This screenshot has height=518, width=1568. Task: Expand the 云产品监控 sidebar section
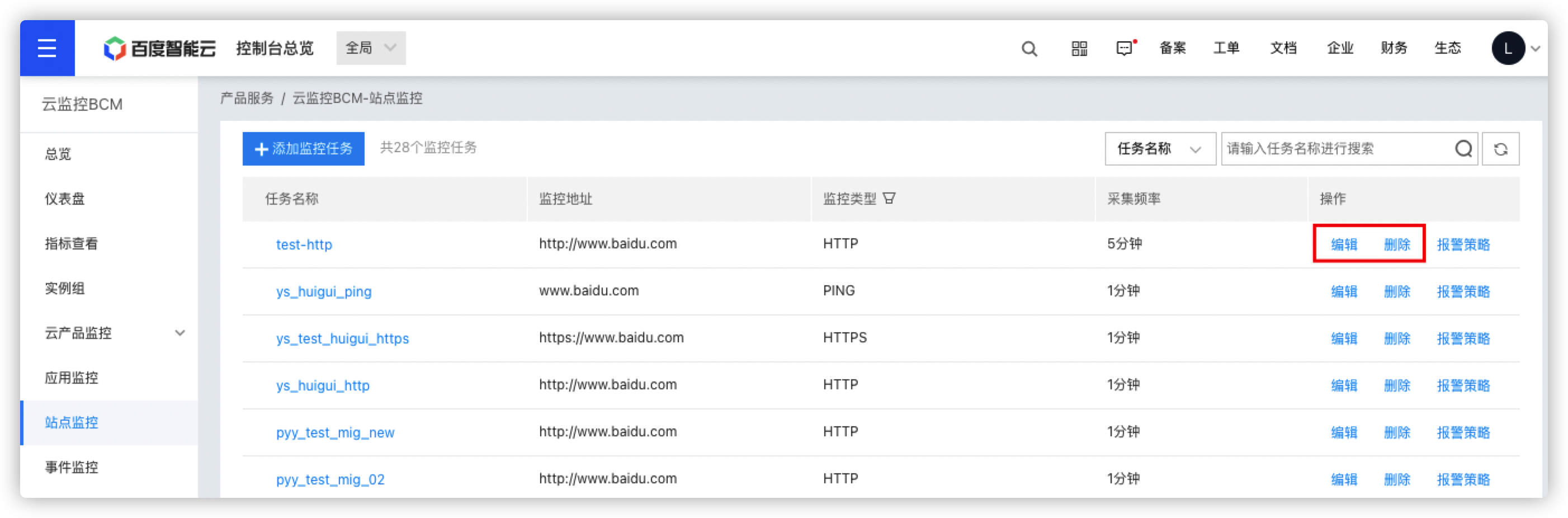pyautogui.click(x=180, y=333)
